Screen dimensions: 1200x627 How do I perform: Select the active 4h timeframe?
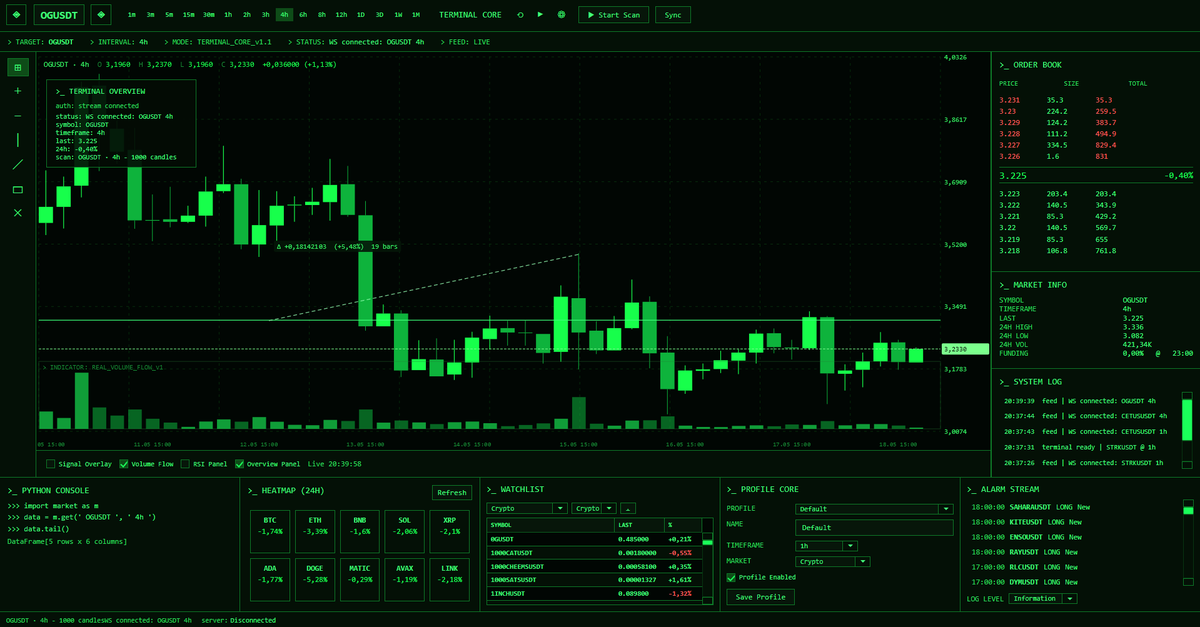[284, 15]
